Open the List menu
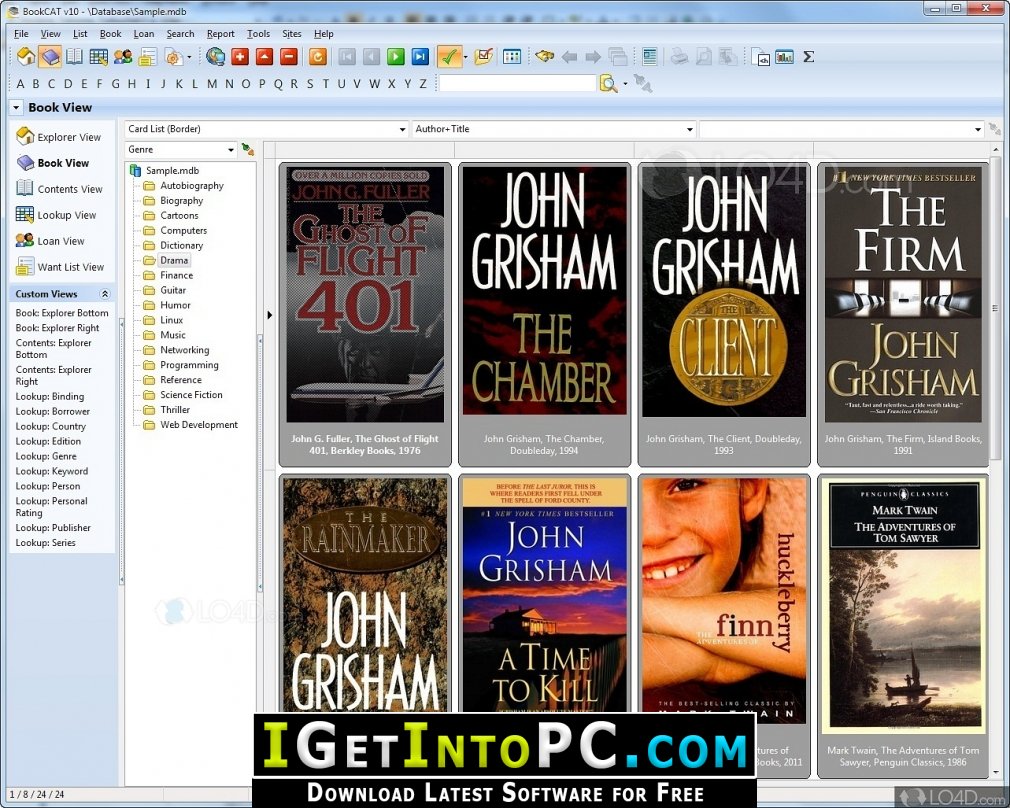The height and width of the screenshot is (808, 1010). pos(80,34)
